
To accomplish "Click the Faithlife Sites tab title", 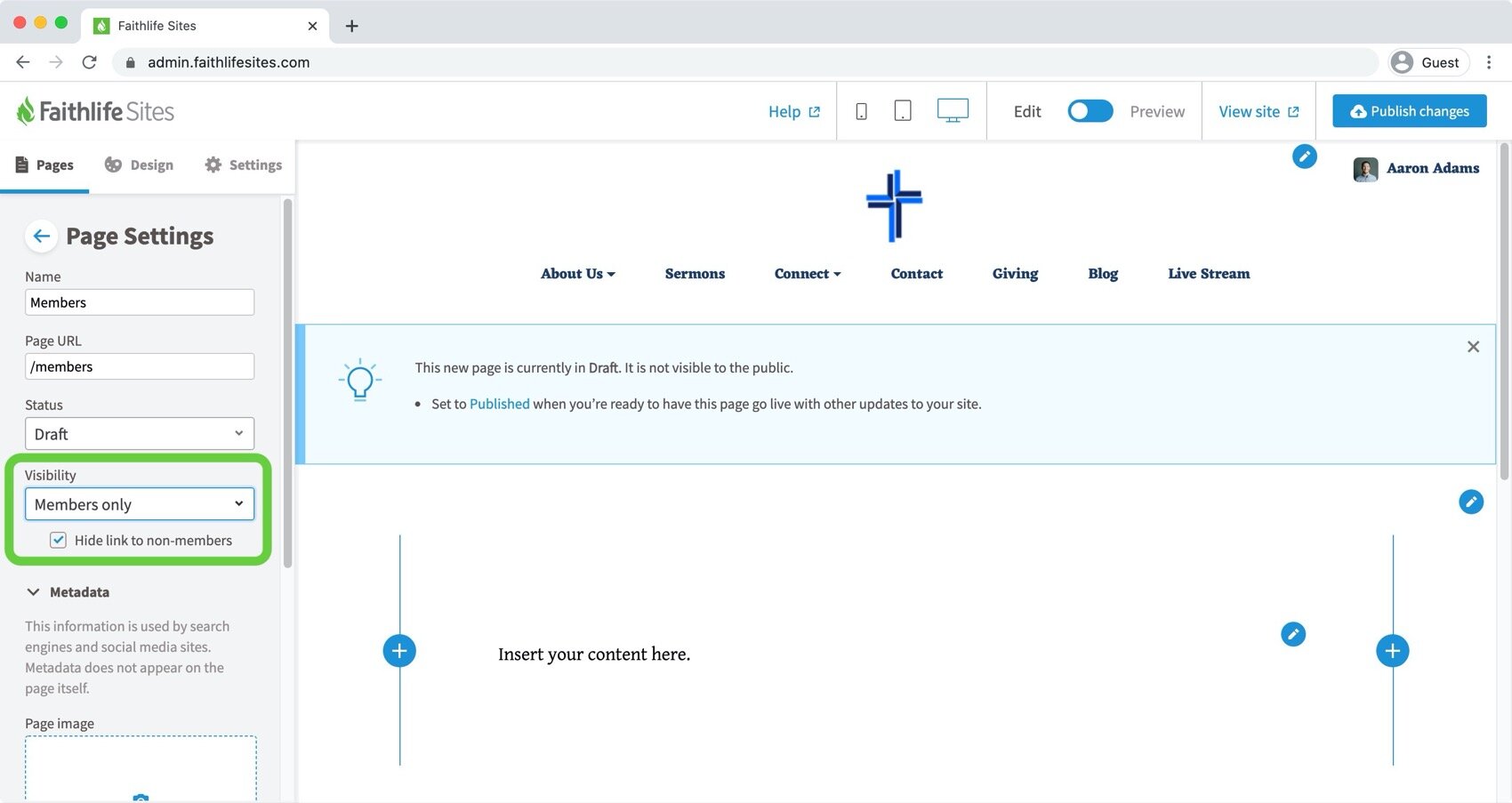I will click(x=157, y=26).
